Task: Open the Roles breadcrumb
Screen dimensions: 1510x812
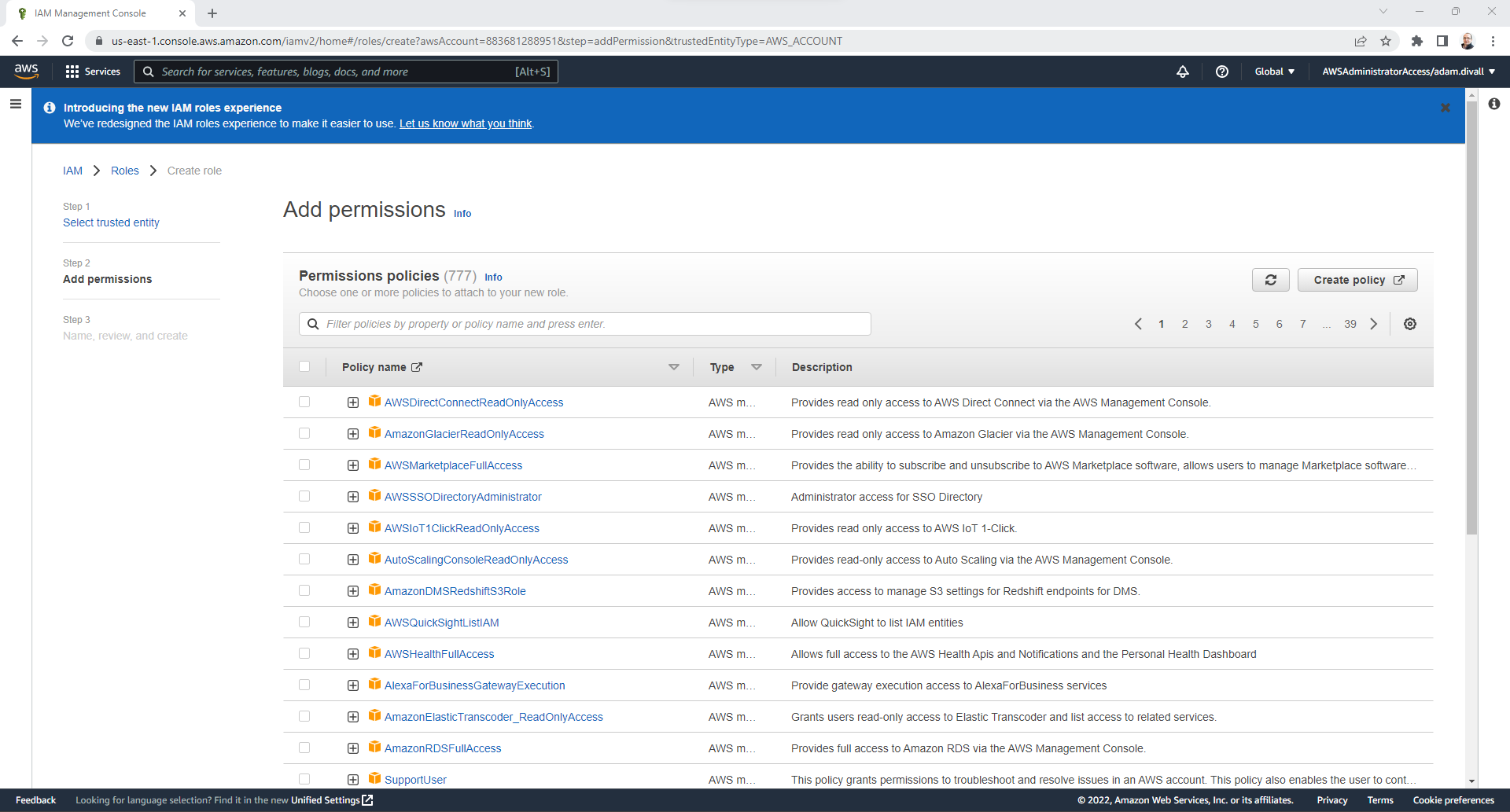Action: [124, 171]
